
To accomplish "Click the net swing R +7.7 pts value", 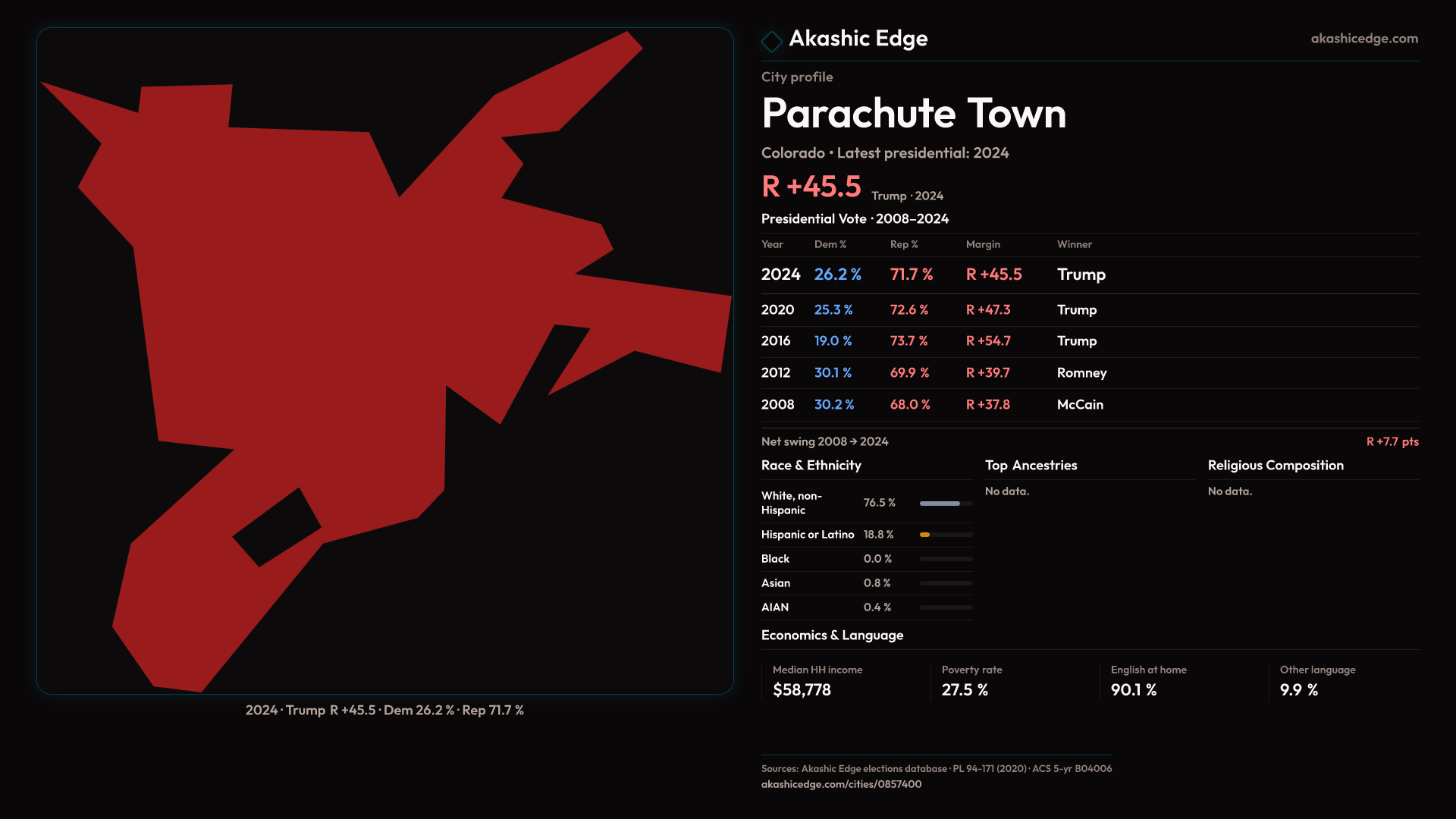I will 1392,442.
